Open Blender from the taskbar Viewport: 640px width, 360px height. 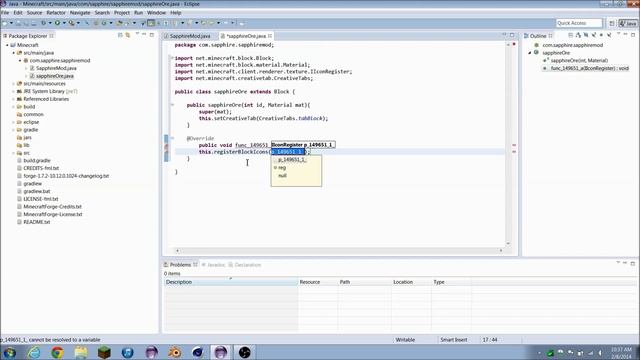(x=175, y=352)
